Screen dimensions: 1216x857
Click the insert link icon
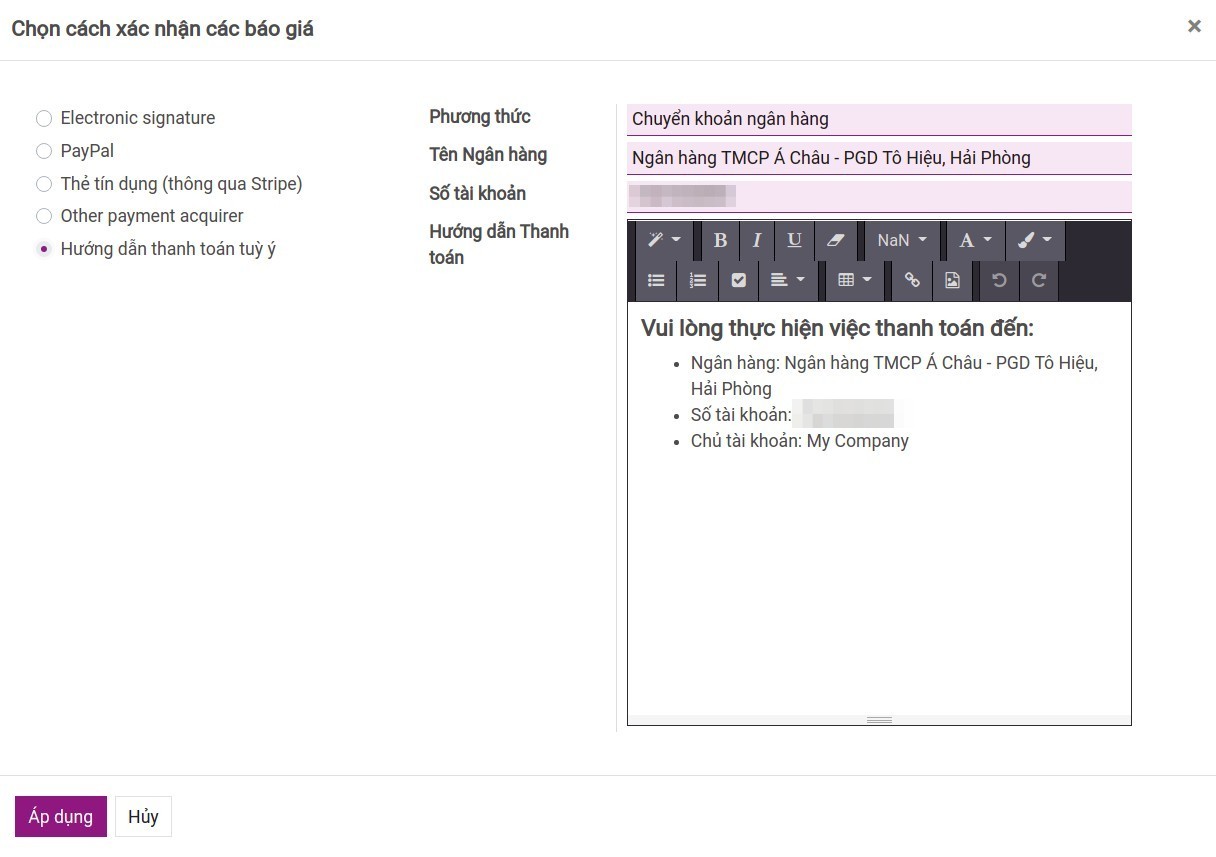[x=912, y=281]
